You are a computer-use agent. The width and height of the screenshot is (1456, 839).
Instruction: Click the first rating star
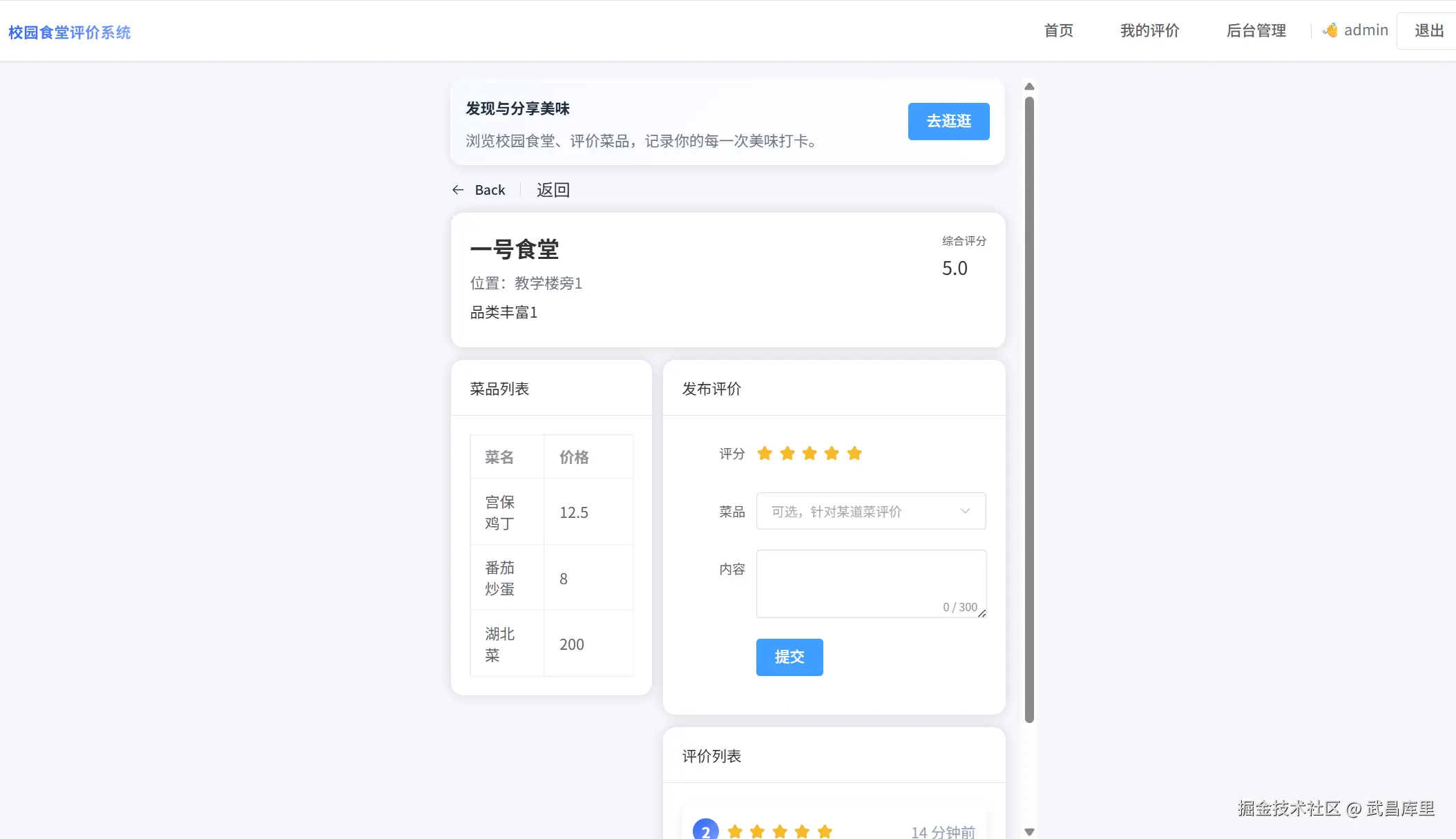pyautogui.click(x=765, y=454)
